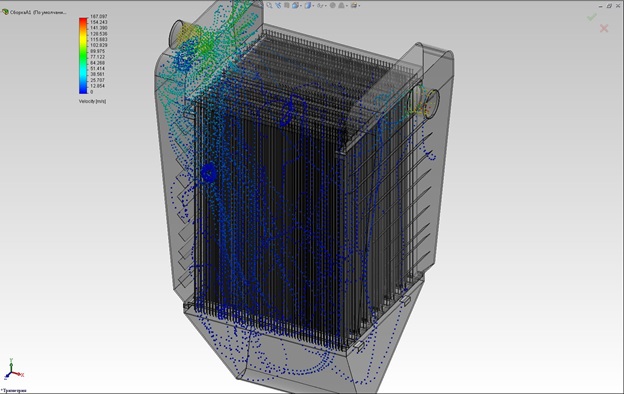
Task: Click the assembly icon beside Сборка name
Action: point(6,12)
